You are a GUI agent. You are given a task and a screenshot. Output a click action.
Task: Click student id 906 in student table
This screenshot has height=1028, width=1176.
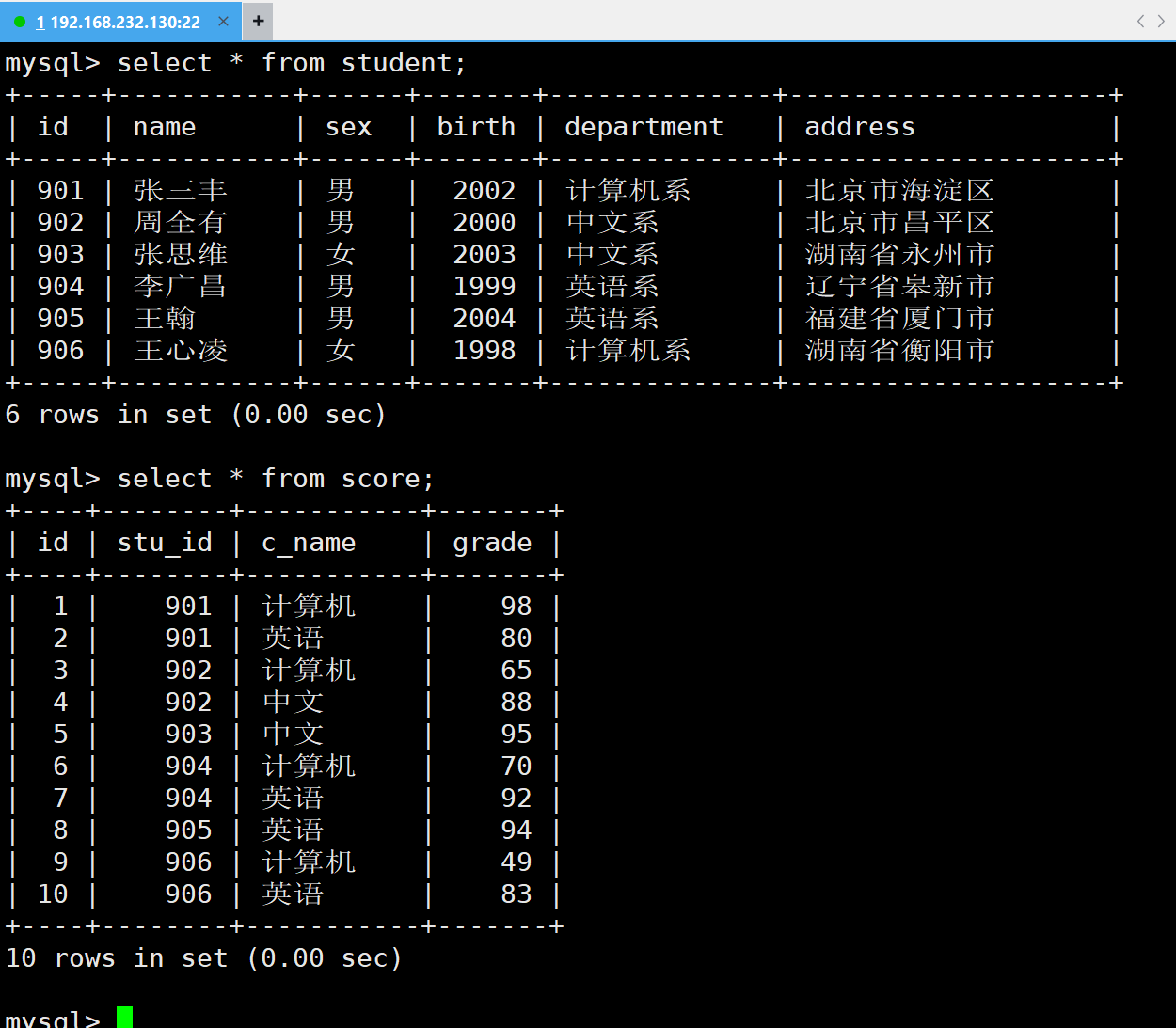point(60,350)
